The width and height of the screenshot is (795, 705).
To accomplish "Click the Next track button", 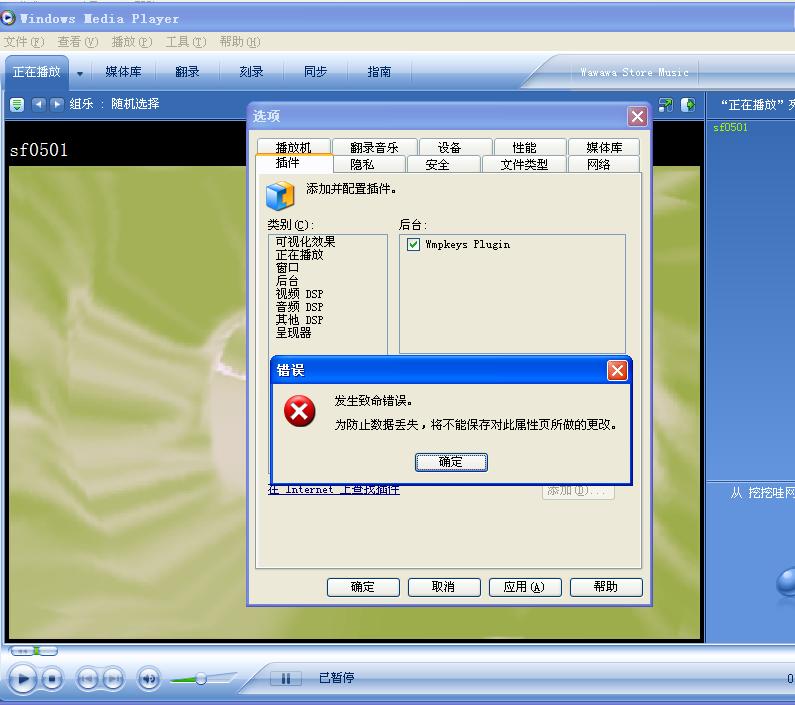I will (x=113, y=679).
